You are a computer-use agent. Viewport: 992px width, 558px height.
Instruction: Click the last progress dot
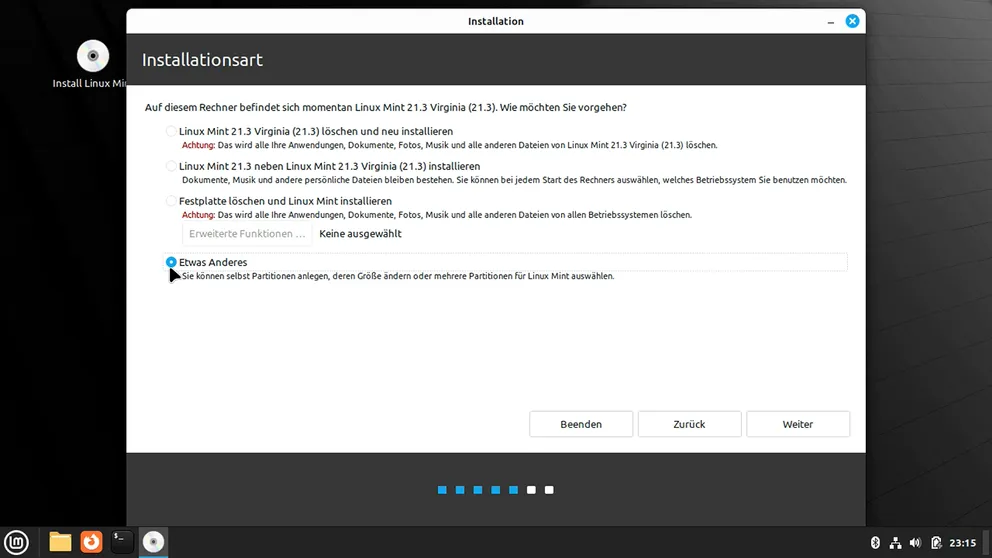tap(549, 490)
